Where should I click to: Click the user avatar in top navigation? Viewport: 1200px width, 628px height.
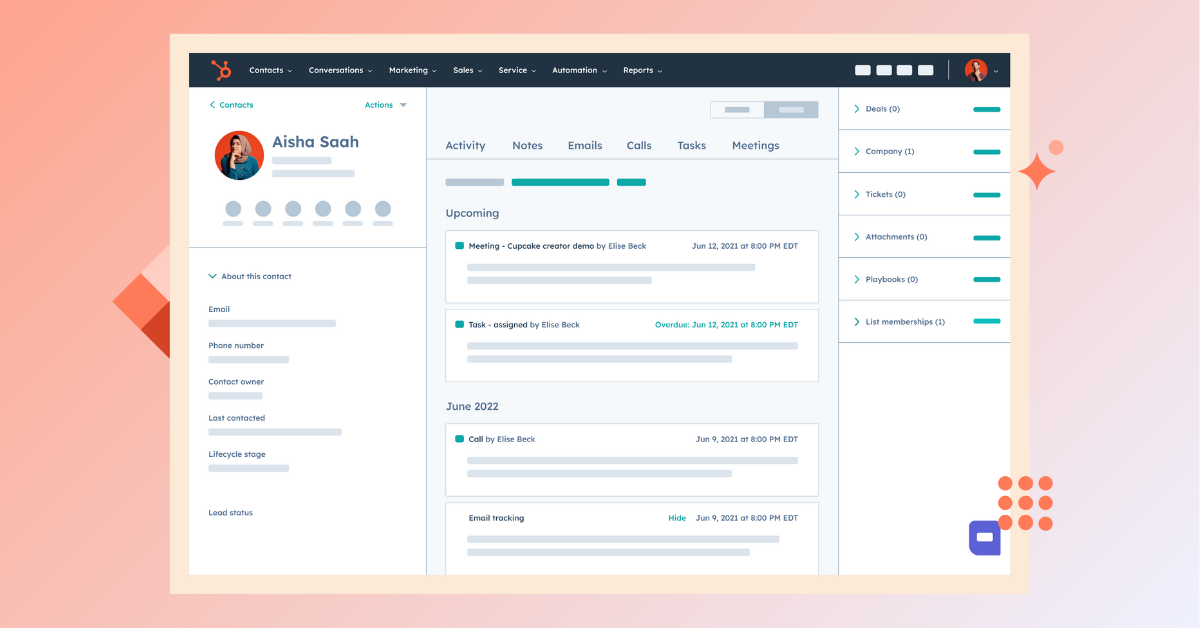975,70
